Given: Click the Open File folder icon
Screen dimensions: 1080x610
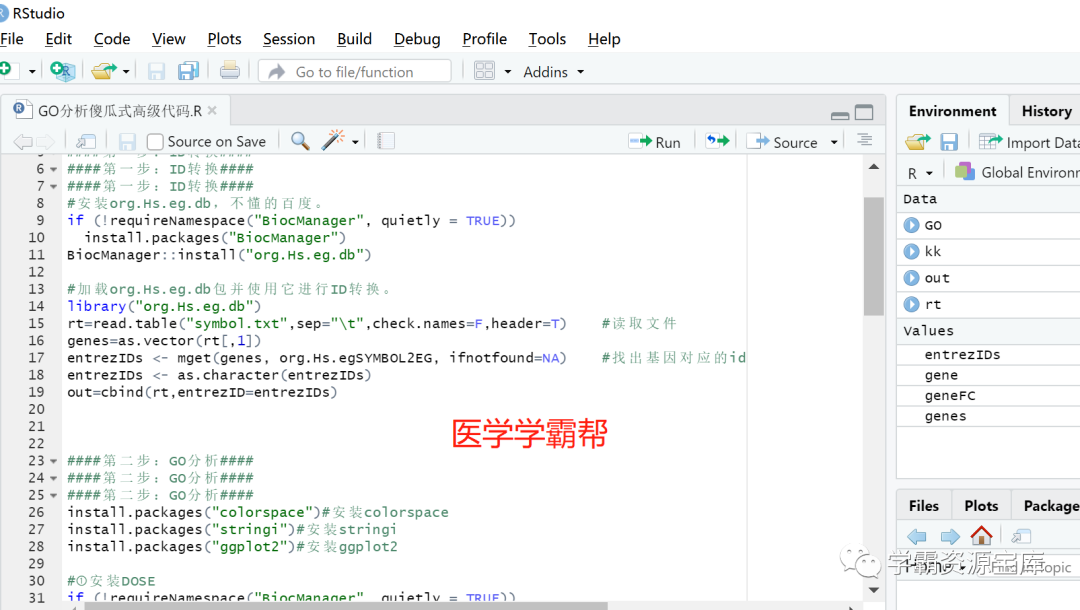Looking at the screenshot, I should tap(105, 71).
